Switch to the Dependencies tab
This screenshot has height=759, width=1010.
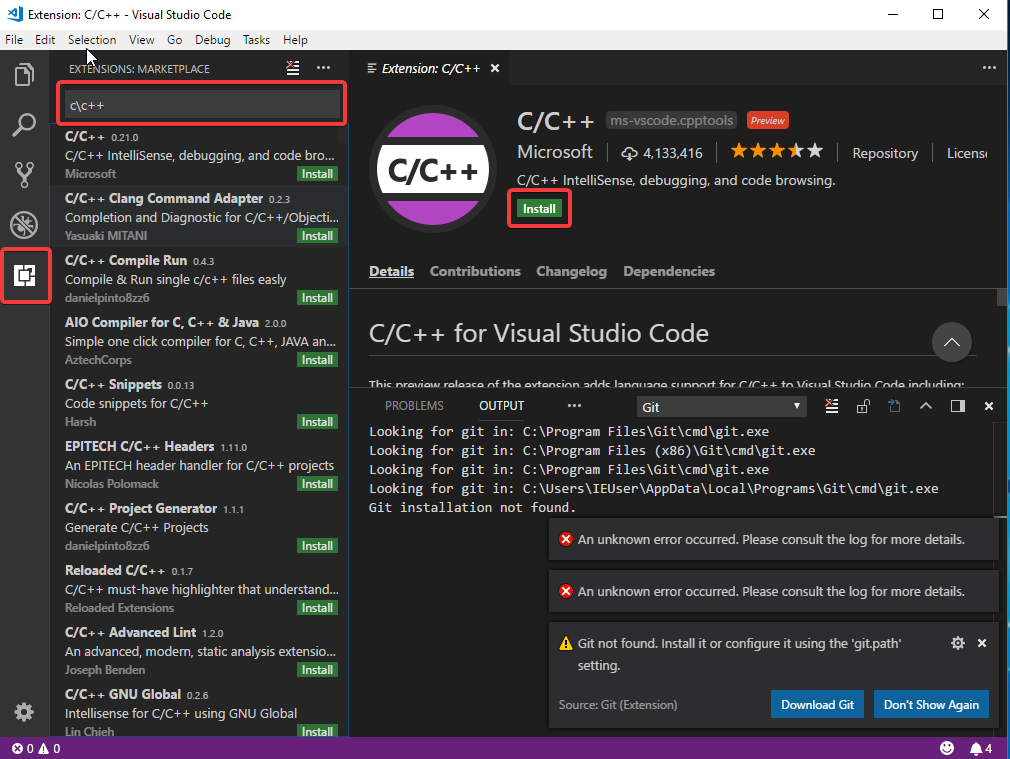[669, 271]
